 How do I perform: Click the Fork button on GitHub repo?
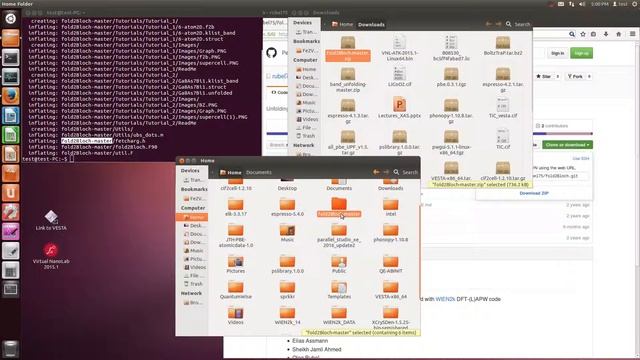[576, 76]
